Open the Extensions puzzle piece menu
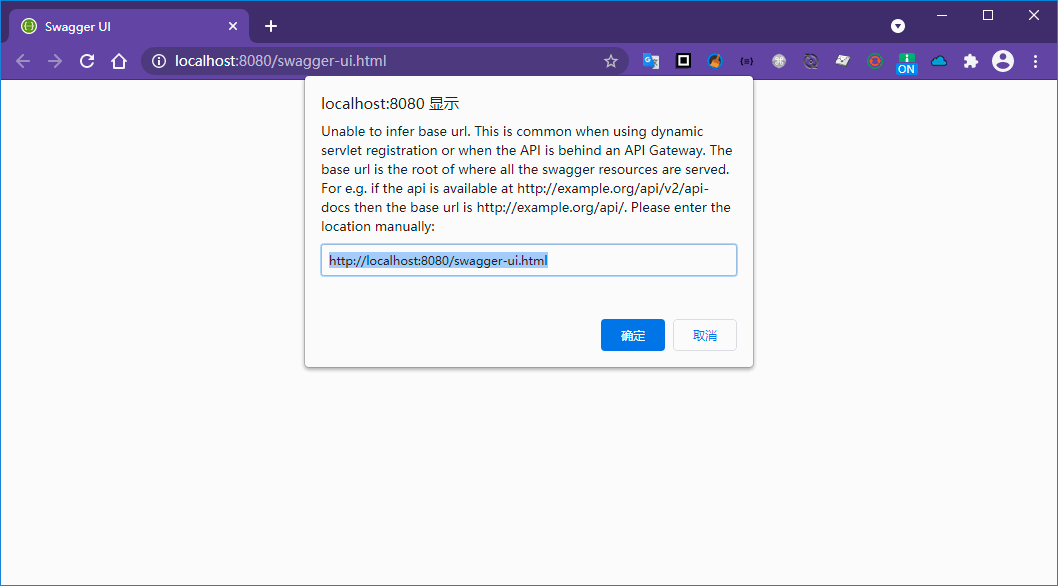The image size is (1058, 586). tap(970, 61)
